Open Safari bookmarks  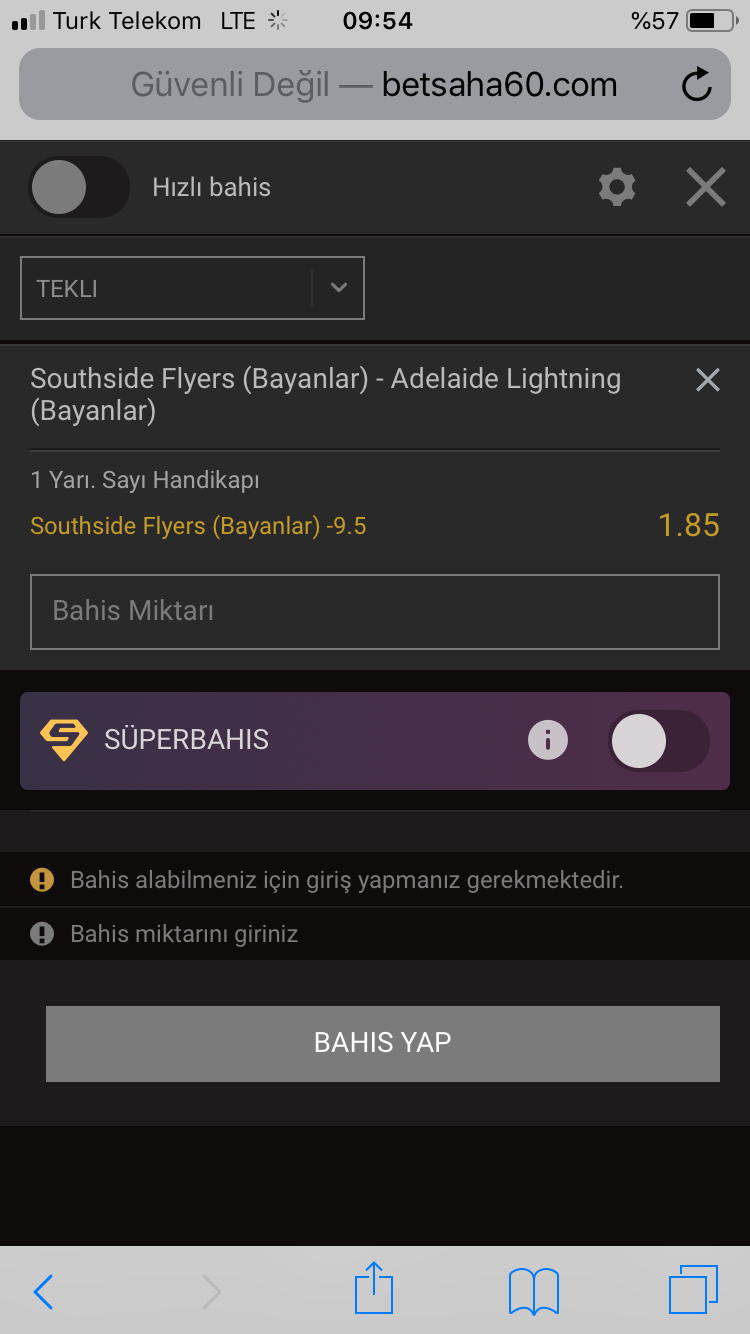[534, 1291]
